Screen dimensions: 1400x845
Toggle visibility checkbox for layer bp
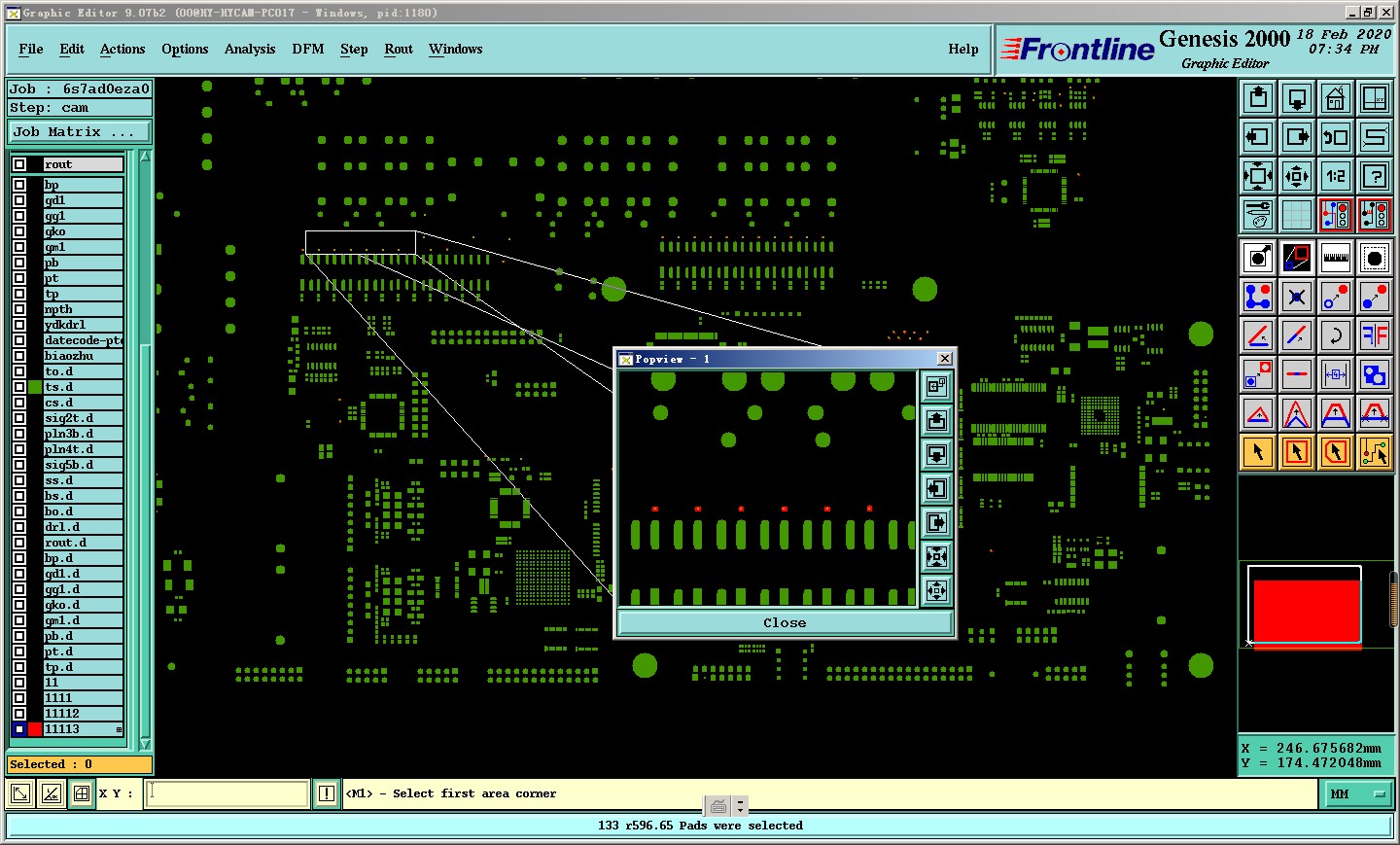pos(19,185)
